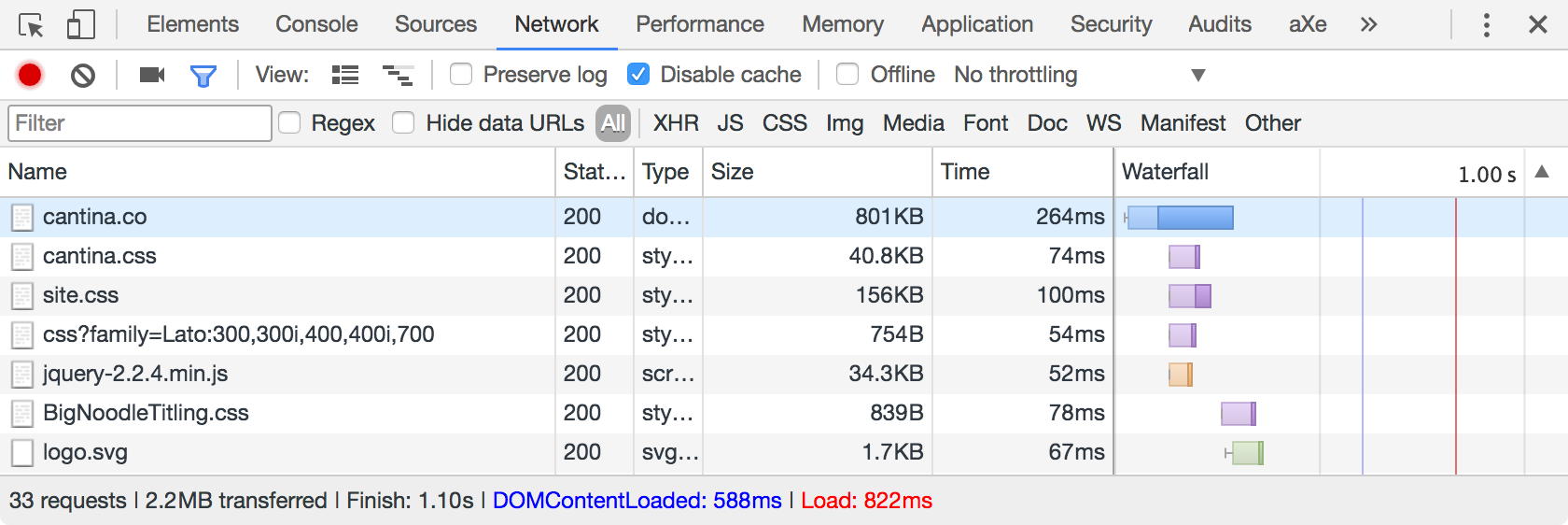Toggle the device toolbar icon
The width and height of the screenshot is (1568, 525).
click(81, 25)
